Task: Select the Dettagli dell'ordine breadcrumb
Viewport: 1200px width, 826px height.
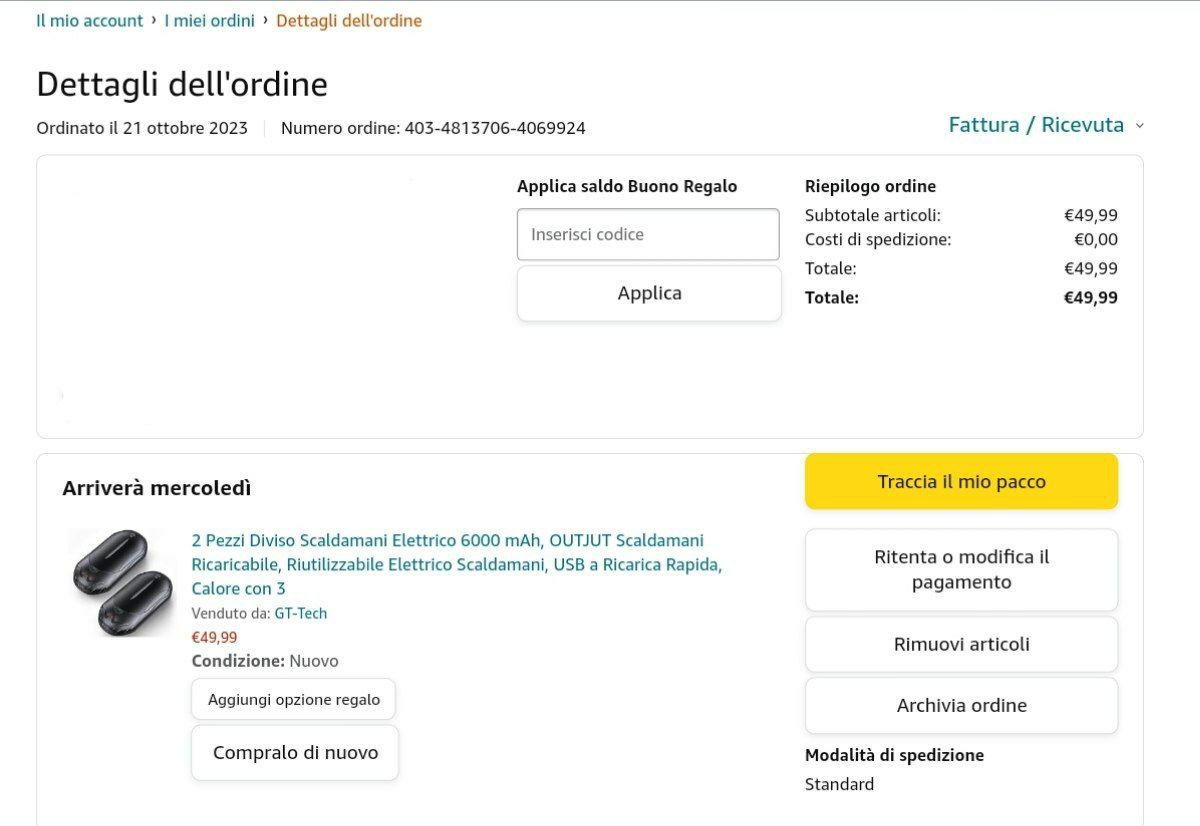Action: (x=349, y=20)
